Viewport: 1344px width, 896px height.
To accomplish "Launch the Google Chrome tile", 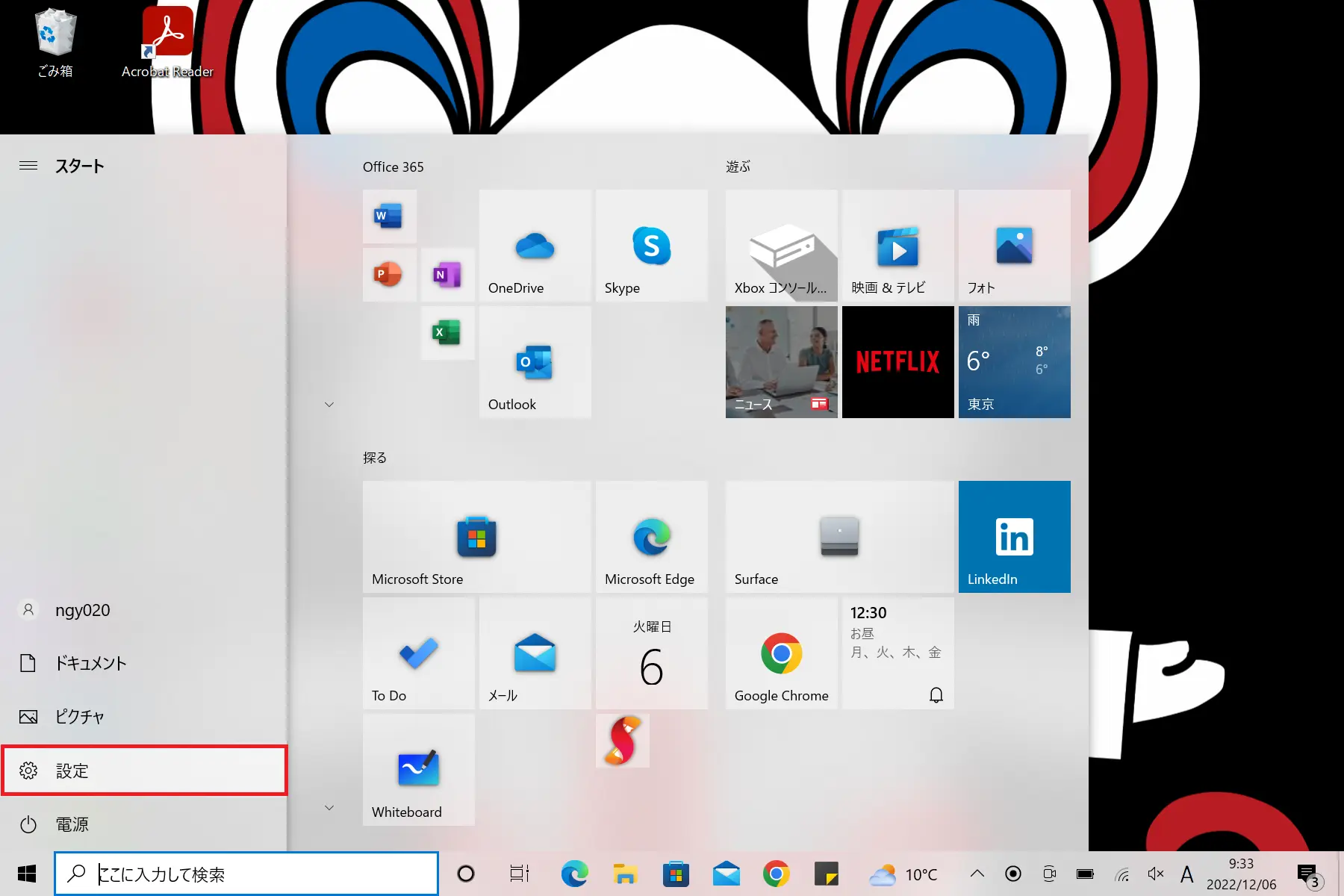I will point(782,653).
